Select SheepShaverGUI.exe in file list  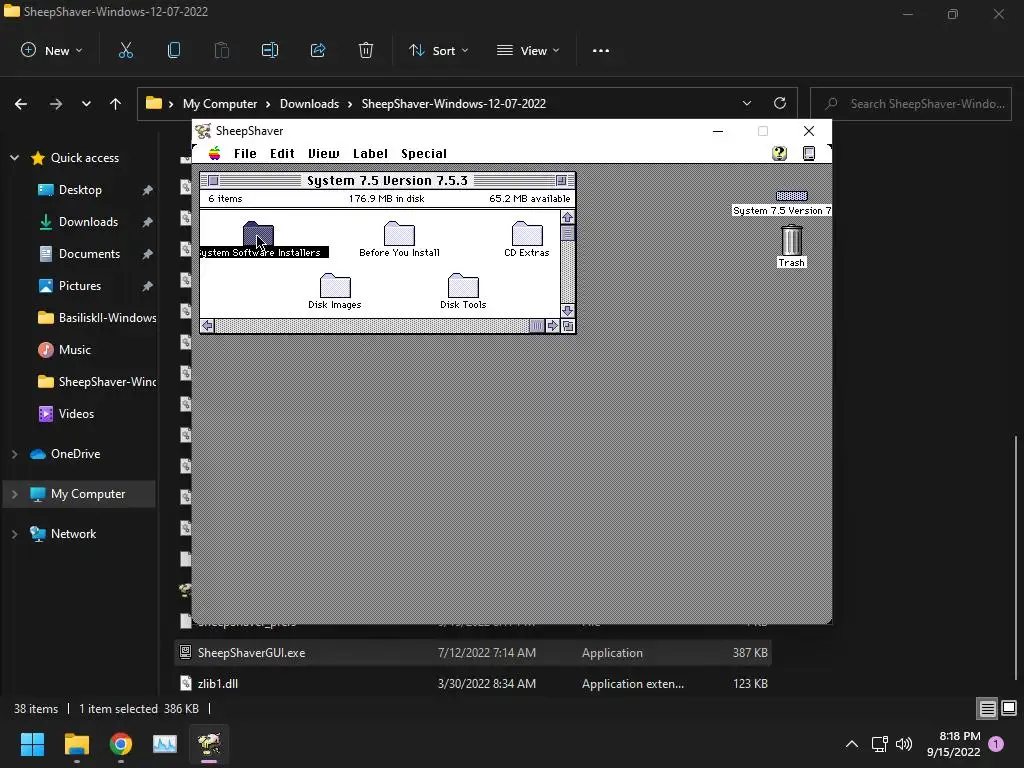[473, 652]
